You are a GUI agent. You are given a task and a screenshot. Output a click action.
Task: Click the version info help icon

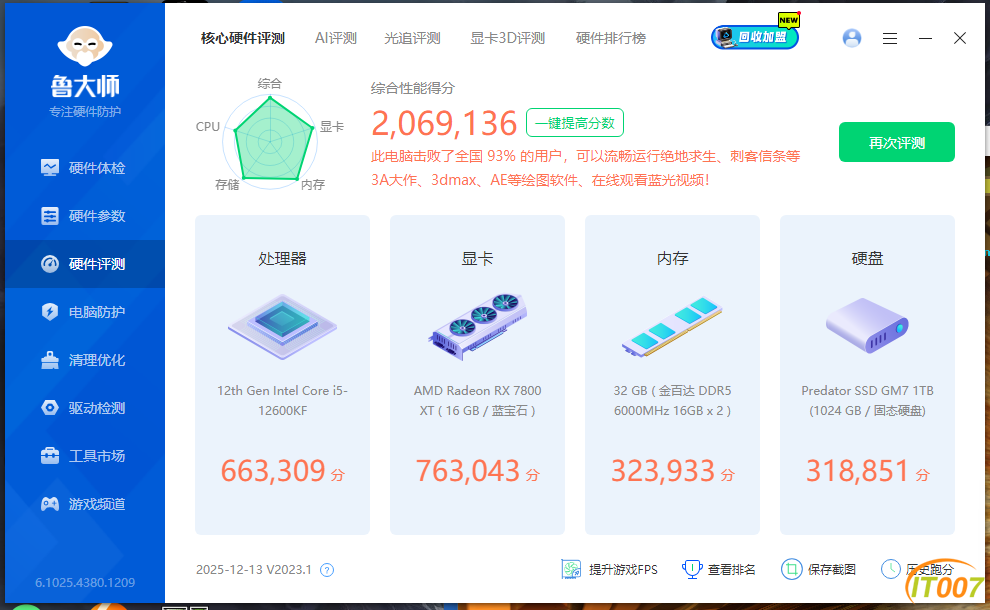coord(326,570)
